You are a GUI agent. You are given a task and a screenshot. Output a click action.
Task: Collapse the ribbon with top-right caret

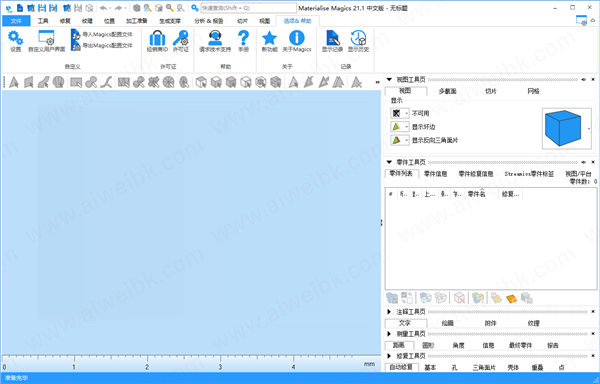coord(593,21)
